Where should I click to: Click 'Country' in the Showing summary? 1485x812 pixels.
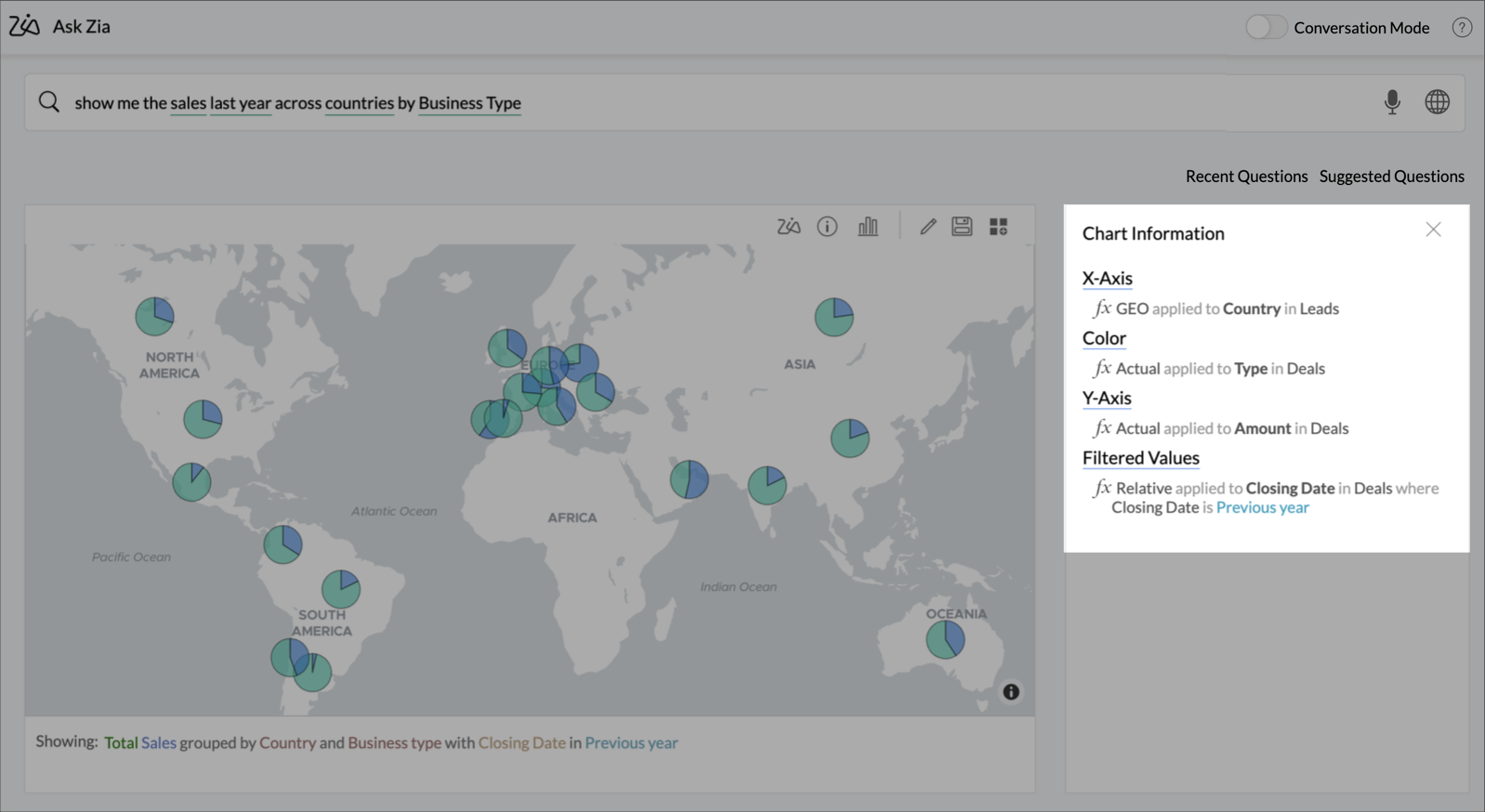coord(287,742)
